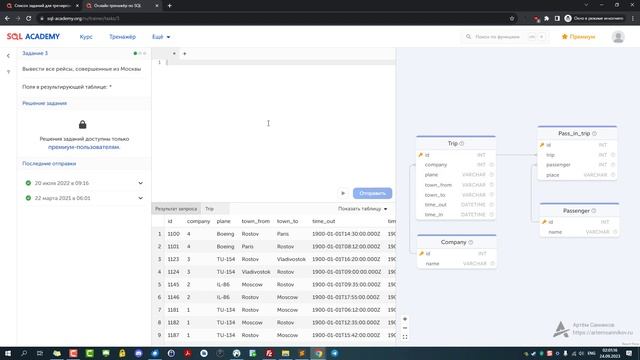The image size is (640, 360).
Task: Select the cell with id 1100
Action: coord(173,234)
